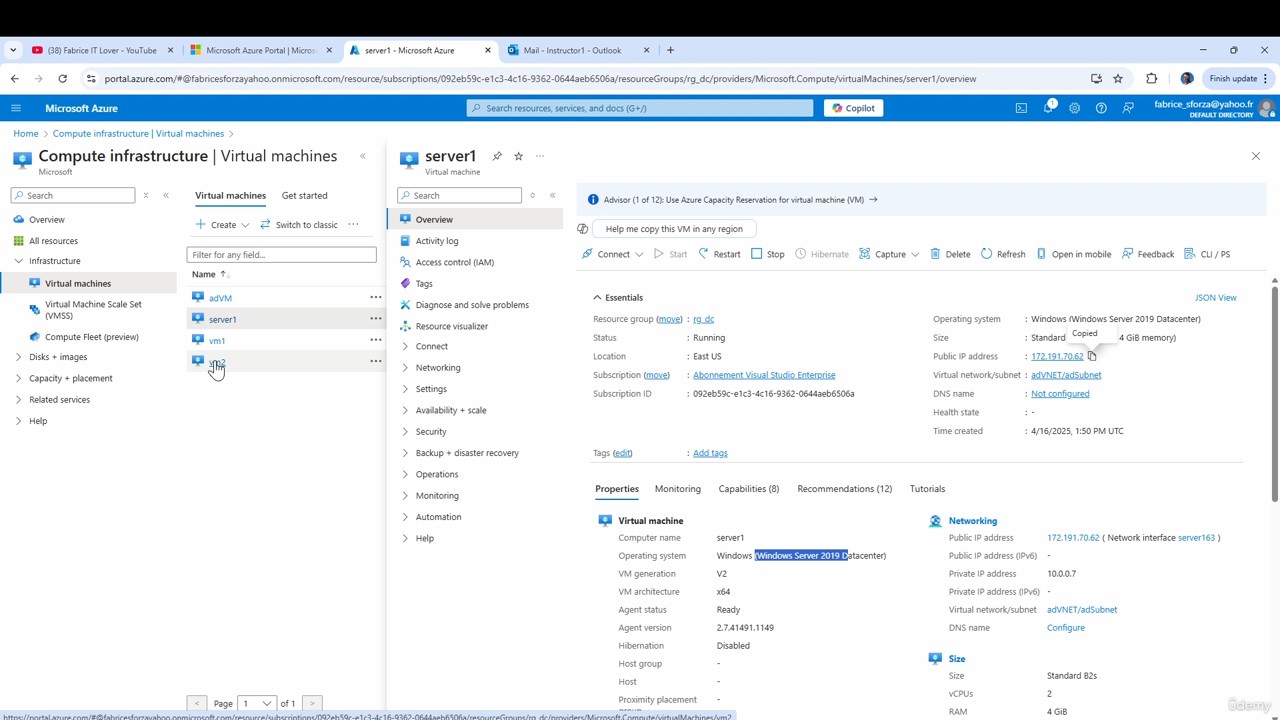The width and height of the screenshot is (1280, 720).
Task: Open more options for advM row
Action: tap(376, 297)
